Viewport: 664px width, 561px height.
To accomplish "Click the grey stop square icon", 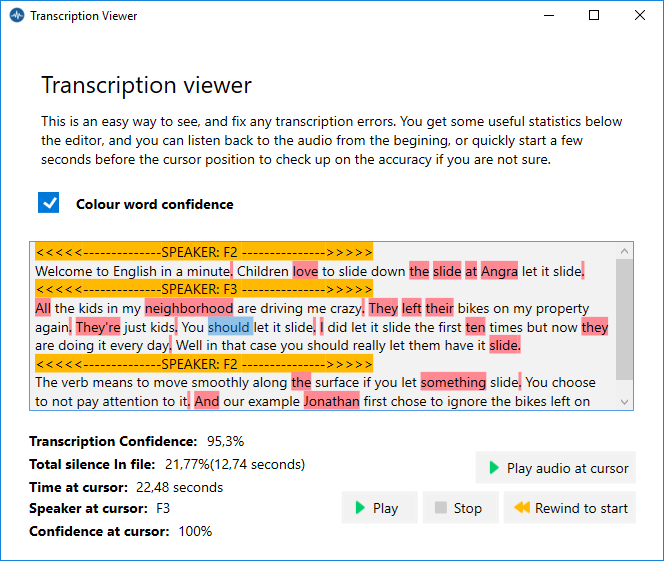I will pyautogui.click(x=441, y=507).
